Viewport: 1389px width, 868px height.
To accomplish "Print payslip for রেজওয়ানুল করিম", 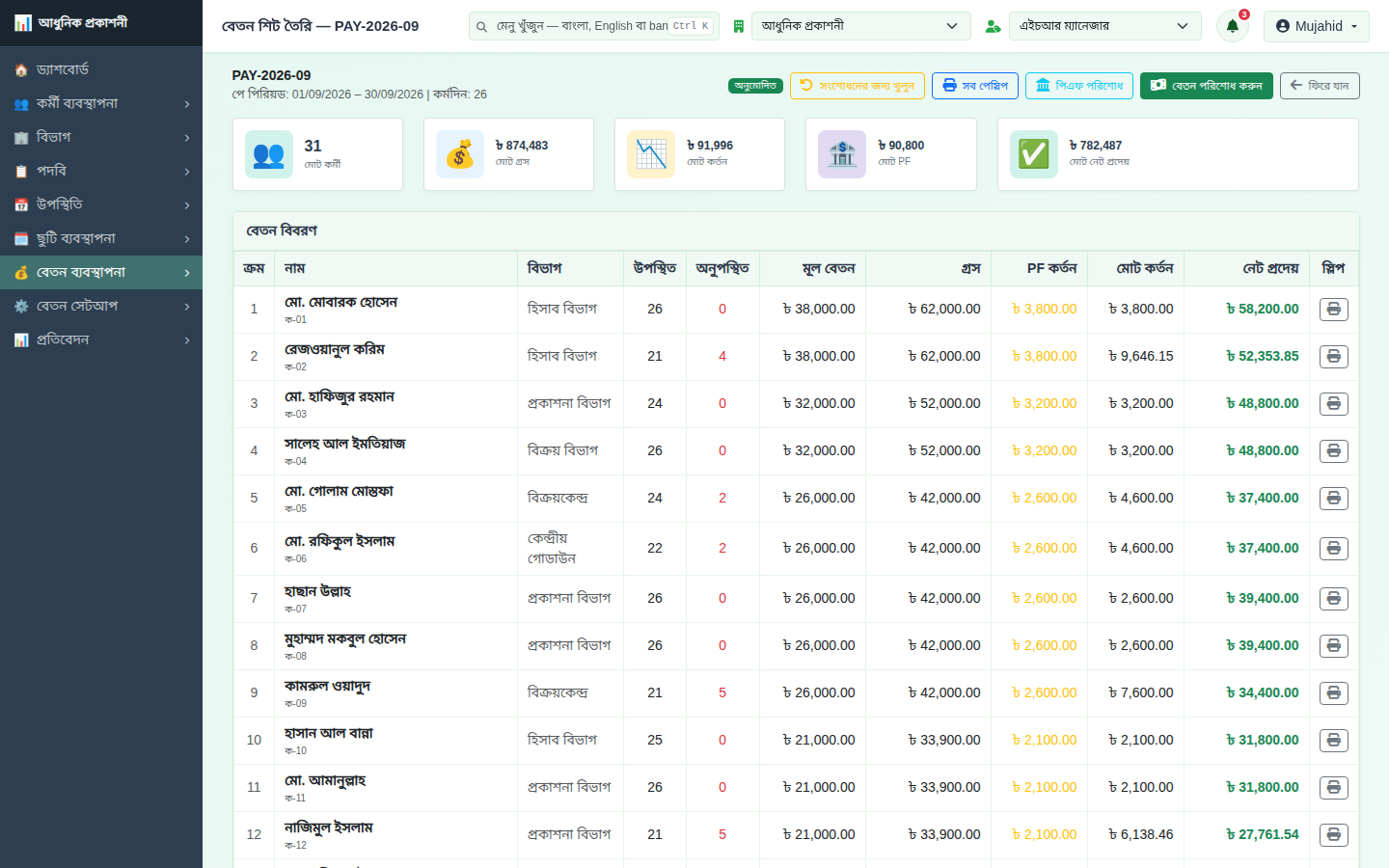I will 1333,357.
